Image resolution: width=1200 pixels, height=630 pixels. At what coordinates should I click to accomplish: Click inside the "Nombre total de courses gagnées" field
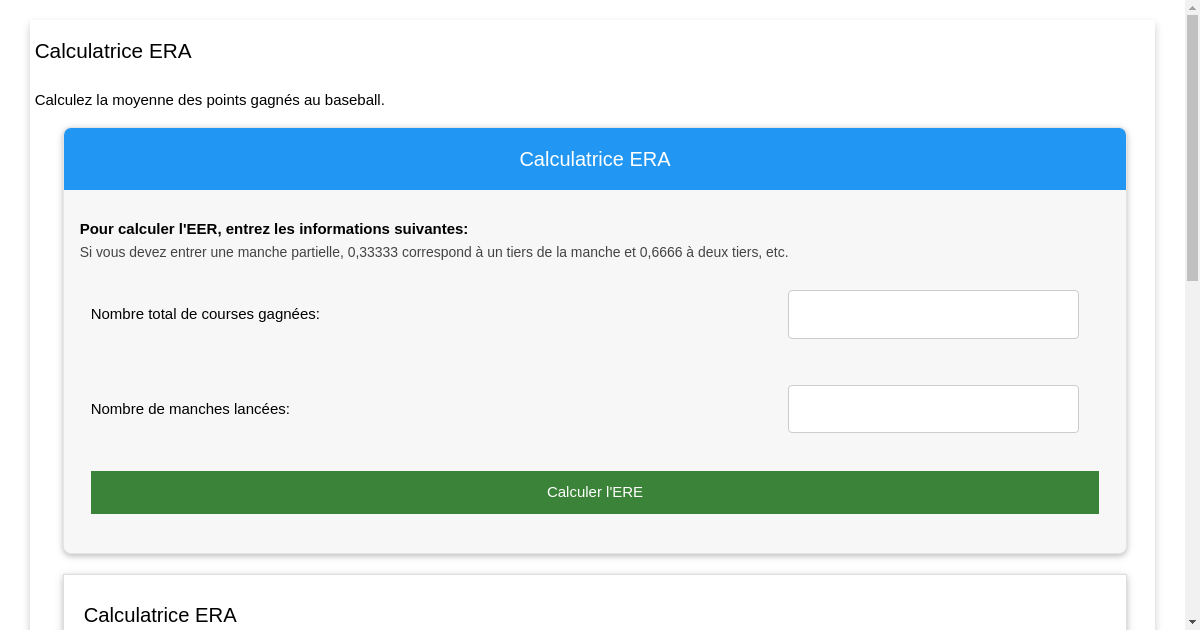click(x=932, y=314)
